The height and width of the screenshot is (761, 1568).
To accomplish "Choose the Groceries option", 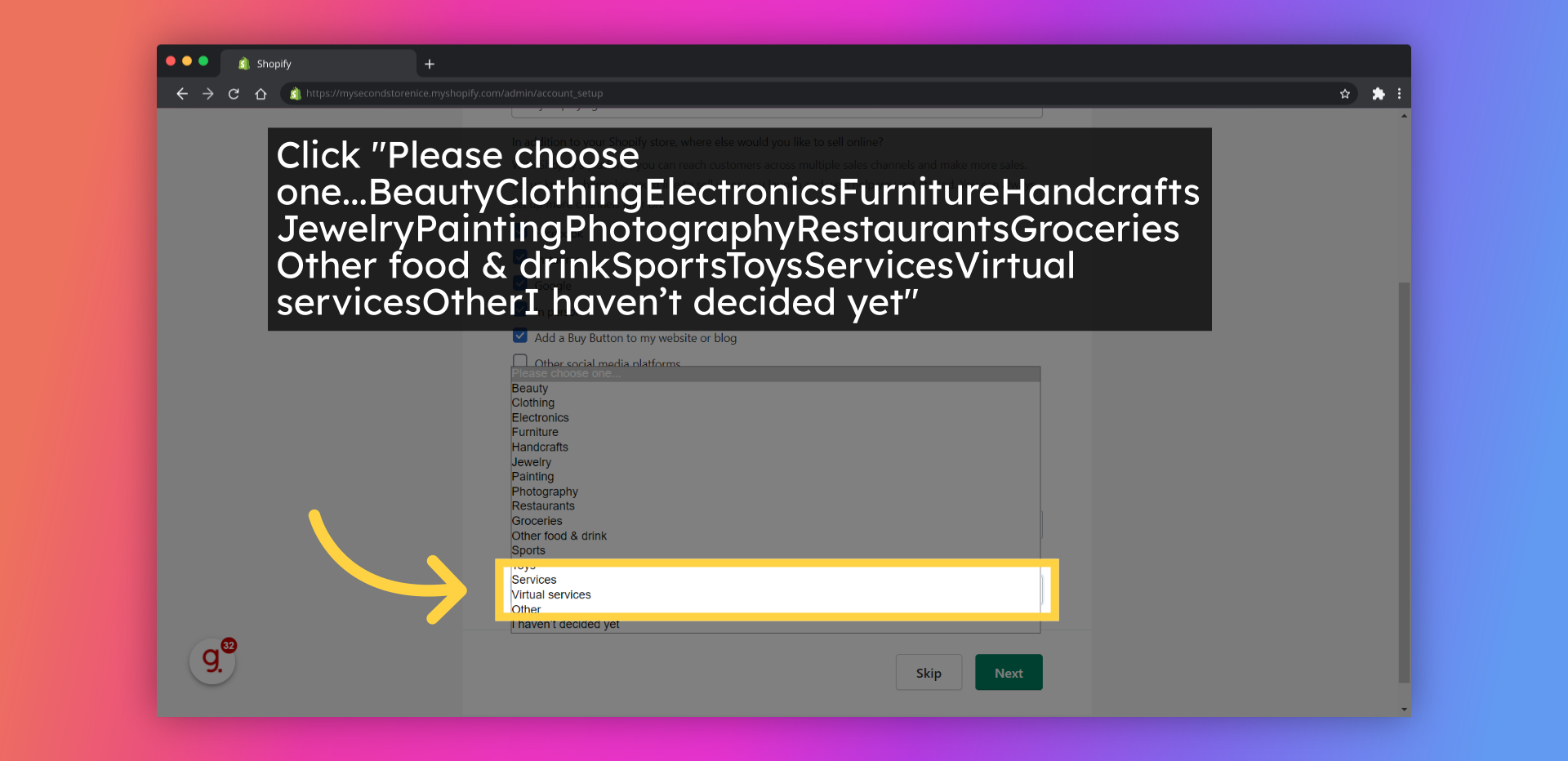I will pyautogui.click(x=775, y=521).
